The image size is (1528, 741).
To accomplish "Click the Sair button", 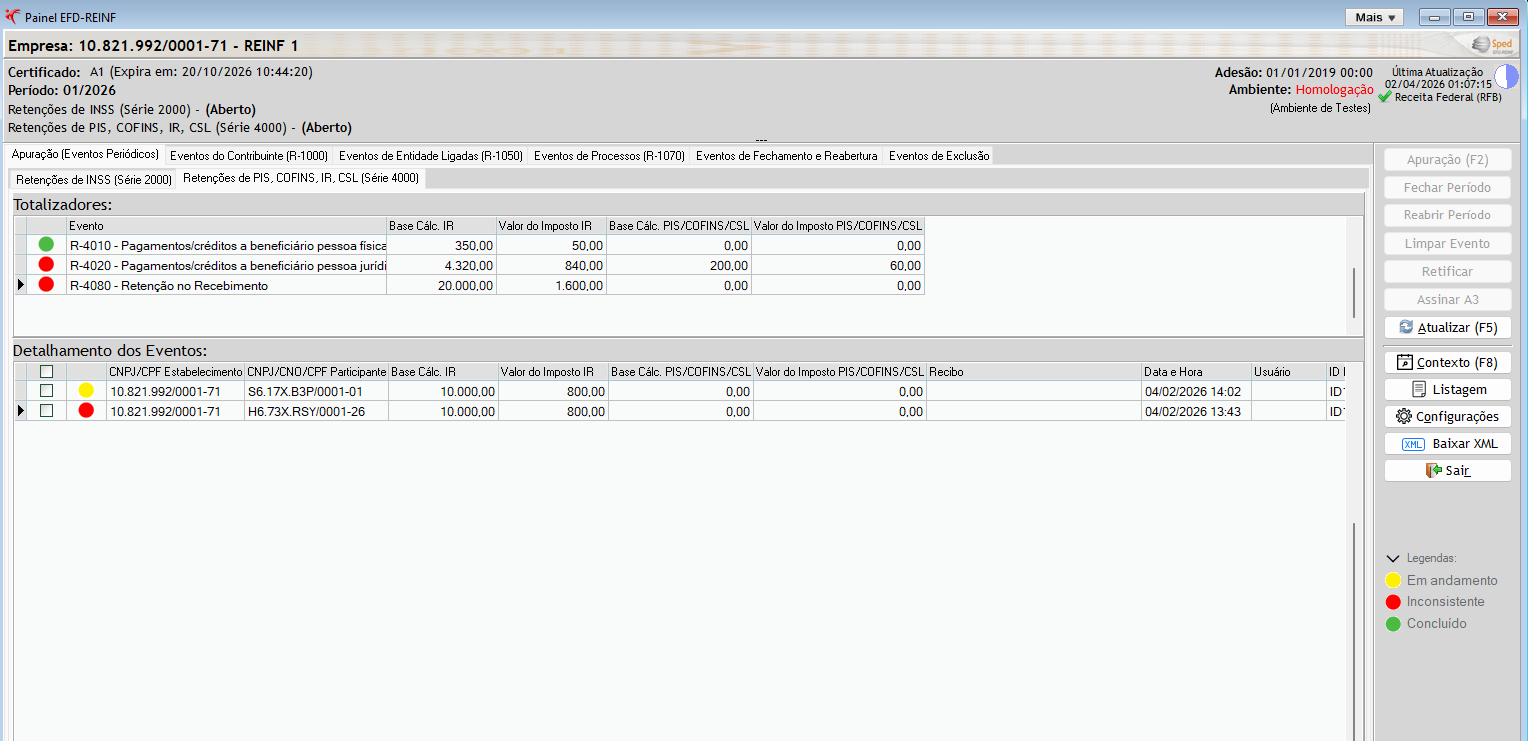I will click(1447, 470).
